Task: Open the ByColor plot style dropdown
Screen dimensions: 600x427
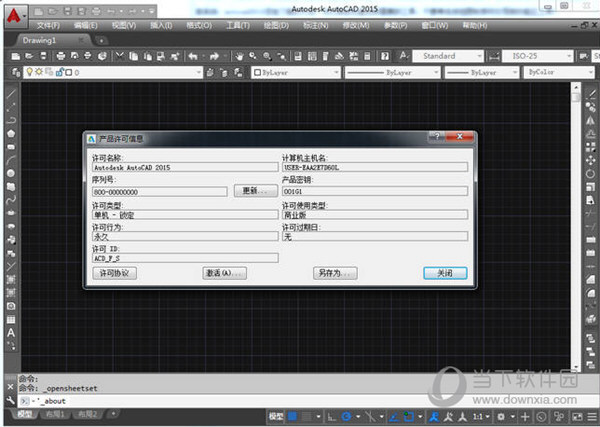Action: click(x=590, y=72)
